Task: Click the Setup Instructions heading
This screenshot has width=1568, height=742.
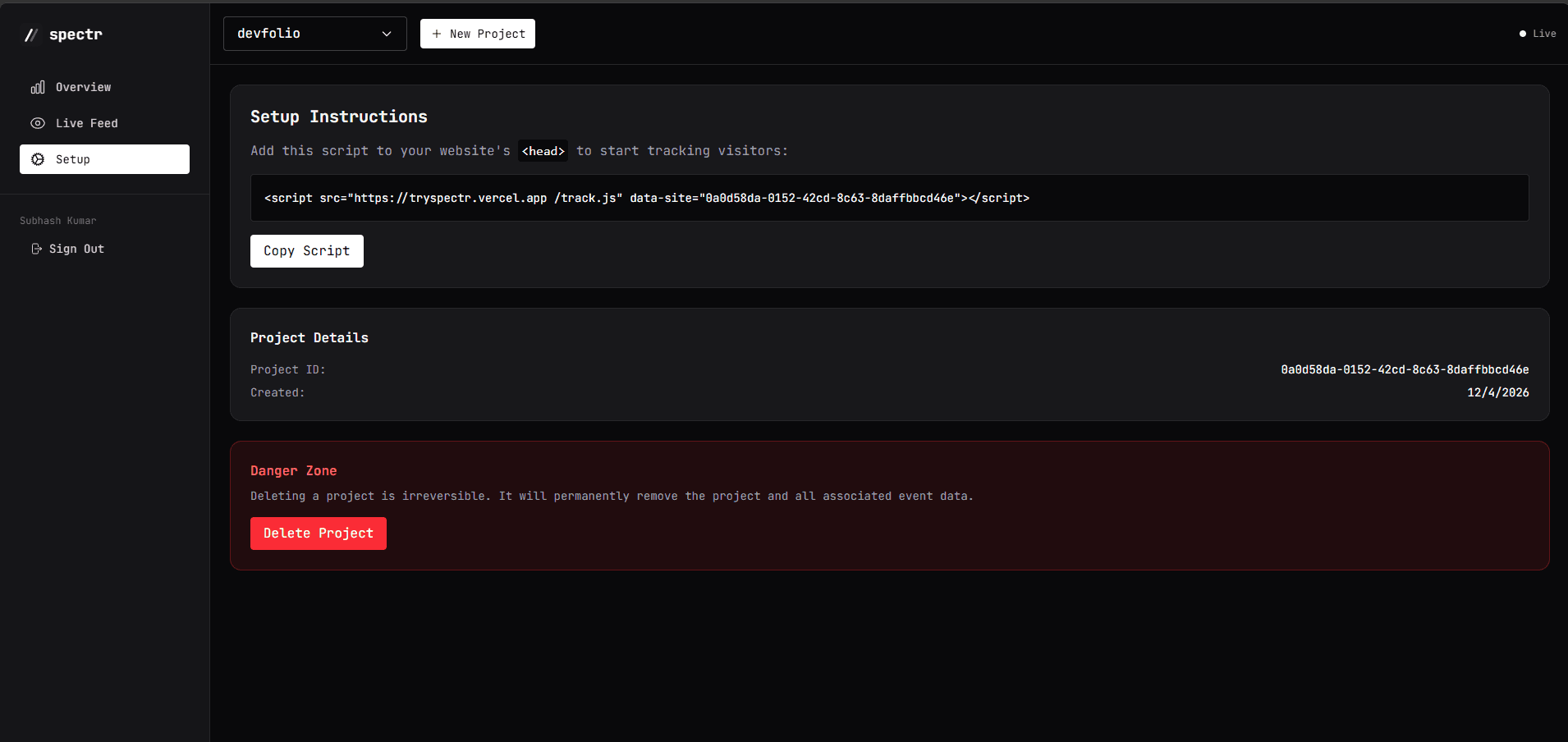Action: pos(339,117)
